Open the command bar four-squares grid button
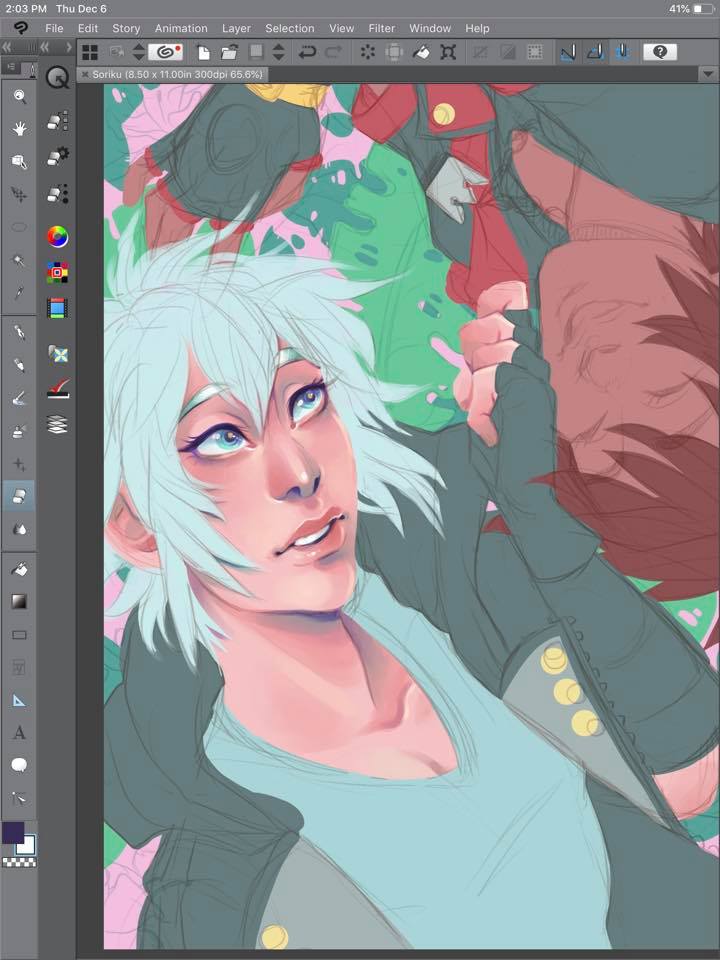Screen dimensions: 720x960 pos(90,52)
